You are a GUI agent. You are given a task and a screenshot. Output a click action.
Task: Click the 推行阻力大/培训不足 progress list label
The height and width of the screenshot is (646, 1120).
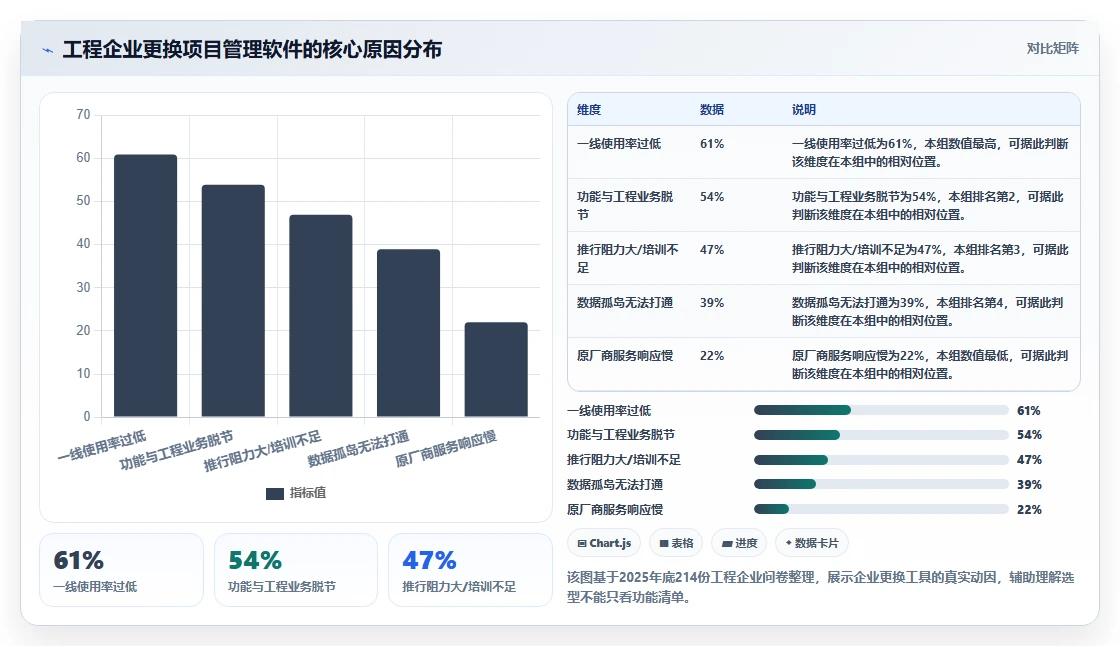pos(624,459)
